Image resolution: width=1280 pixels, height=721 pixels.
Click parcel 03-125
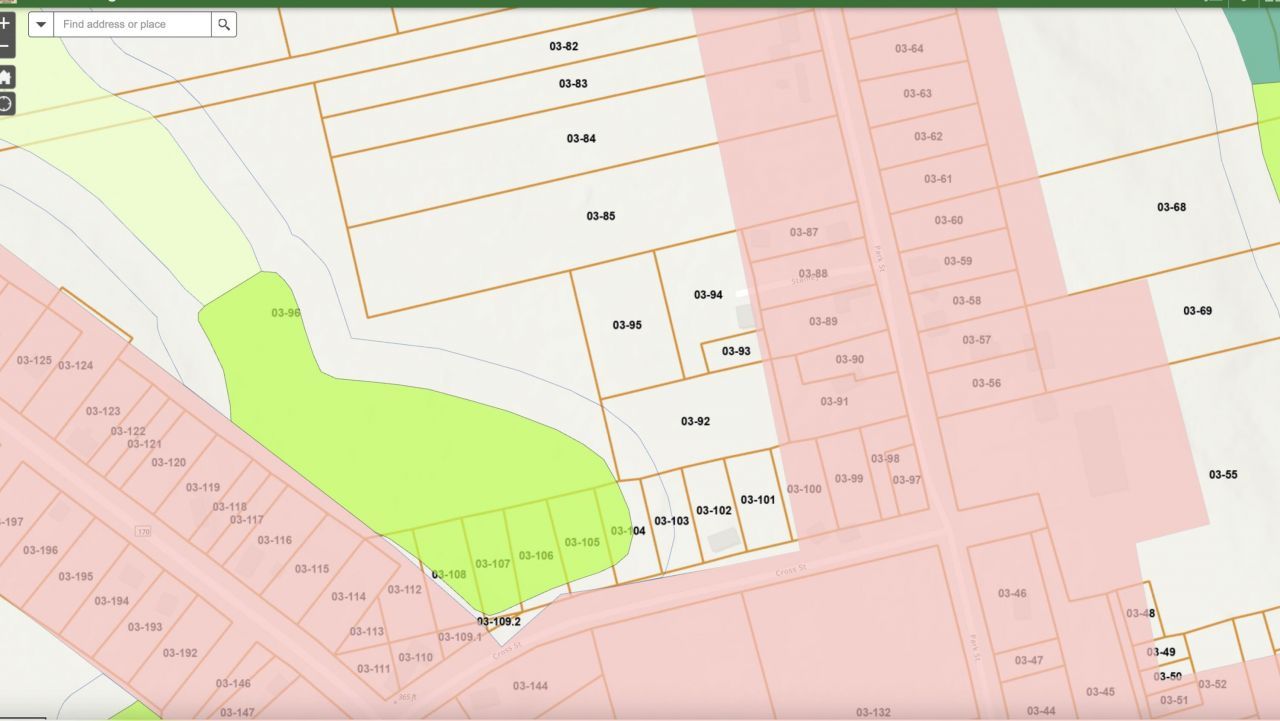(x=34, y=360)
